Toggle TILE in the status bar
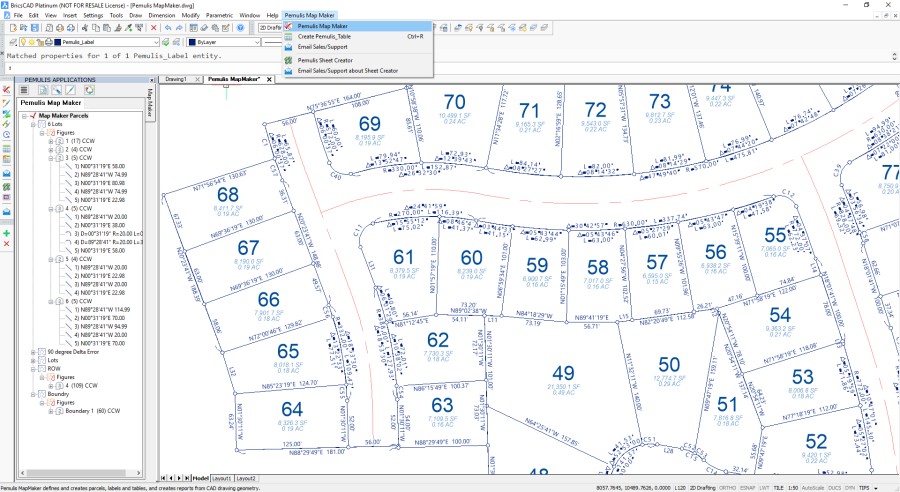Image resolution: width=900 pixels, height=492 pixels. tap(779, 487)
